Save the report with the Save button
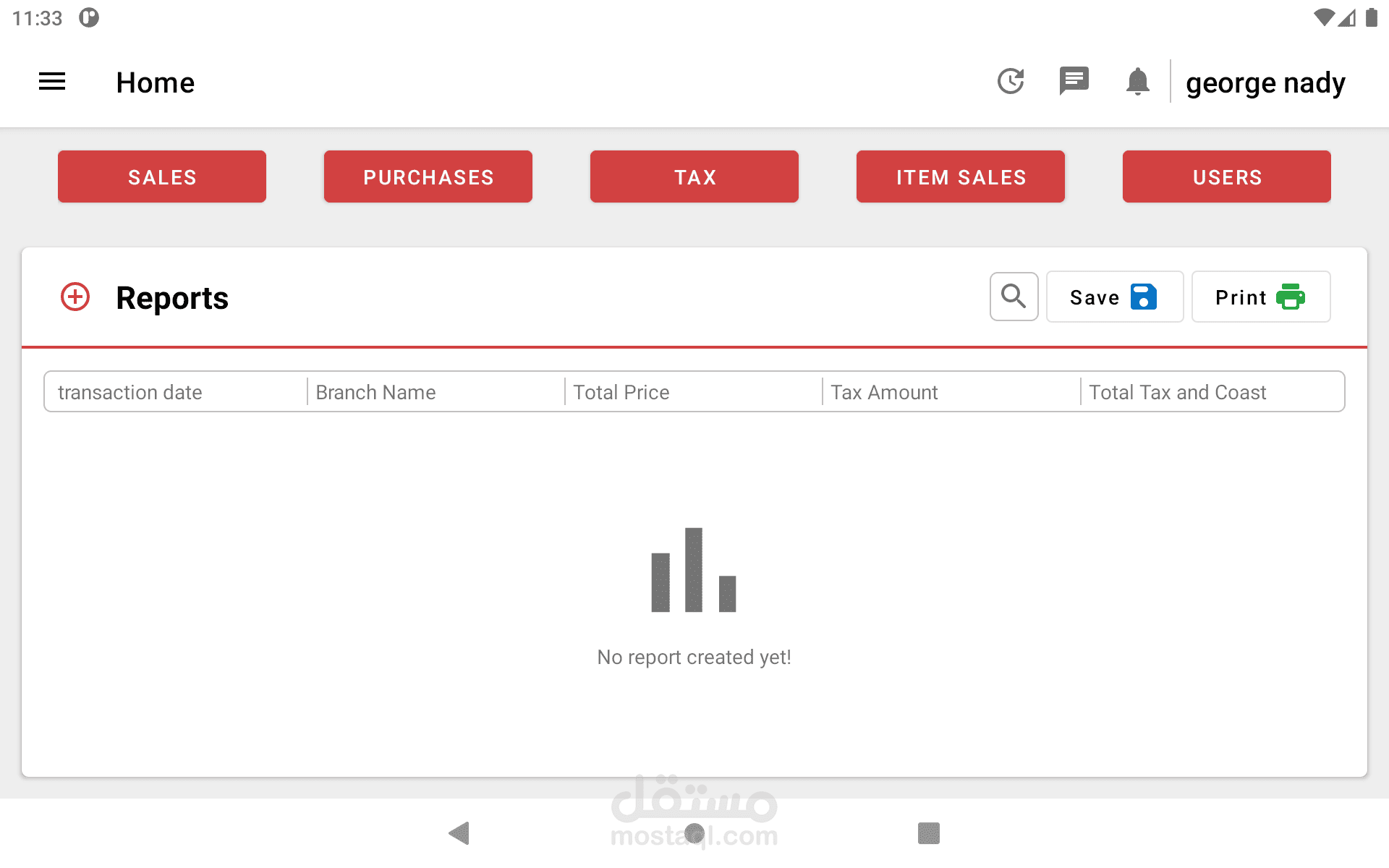Image resolution: width=1389 pixels, height=868 pixels. [x=1114, y=297]
